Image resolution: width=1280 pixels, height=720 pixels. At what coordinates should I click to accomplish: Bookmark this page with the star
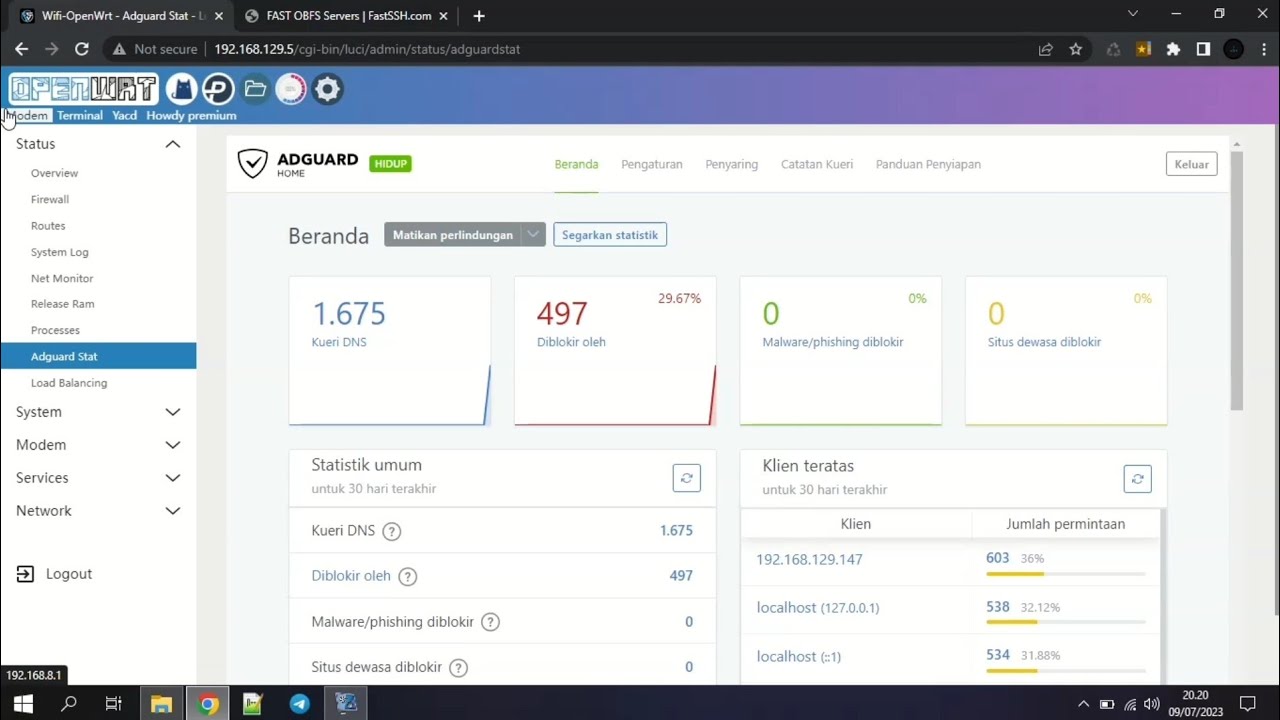point(1076,49)
